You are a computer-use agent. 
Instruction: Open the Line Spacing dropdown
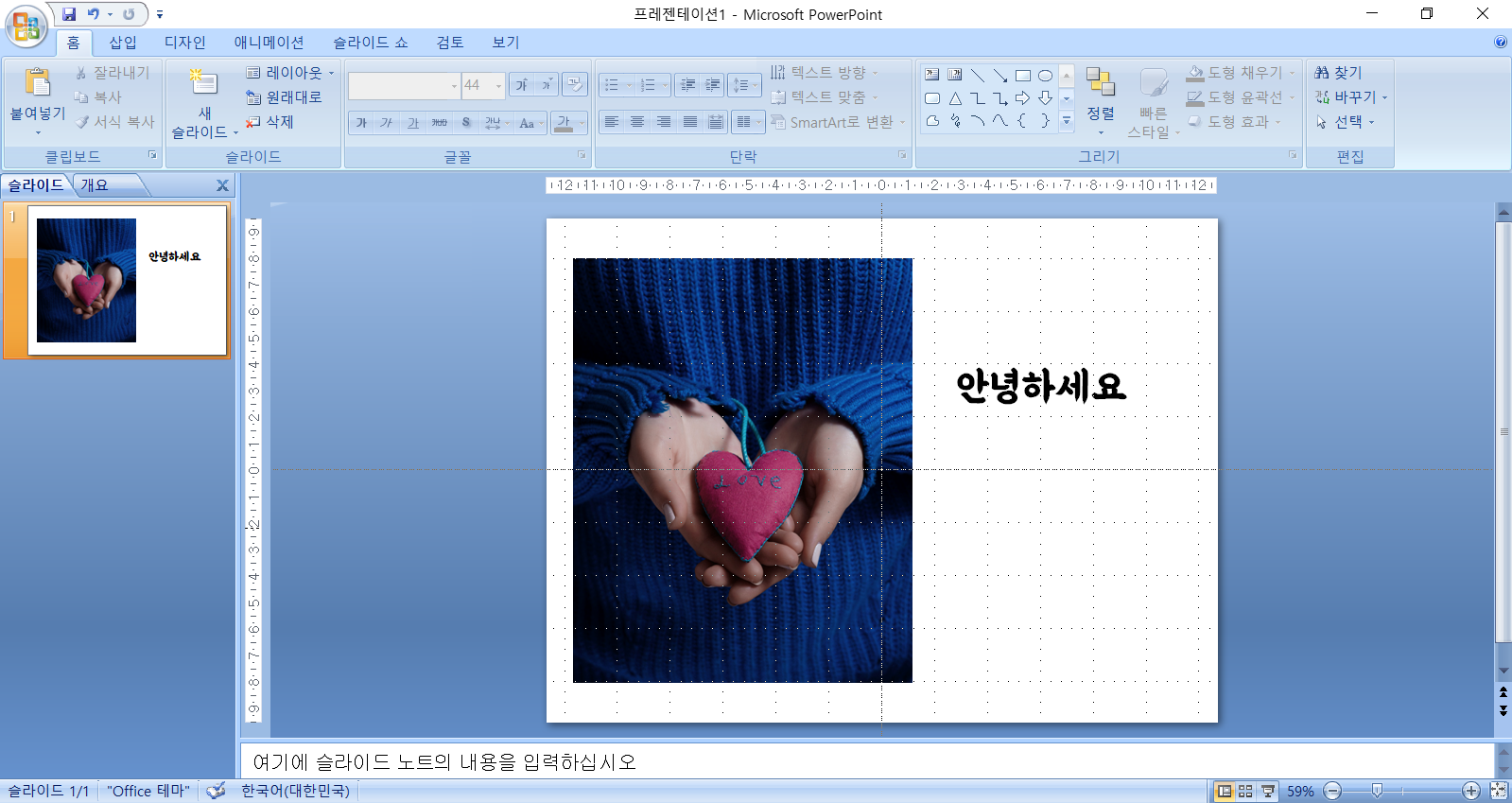tap(745, 85)
